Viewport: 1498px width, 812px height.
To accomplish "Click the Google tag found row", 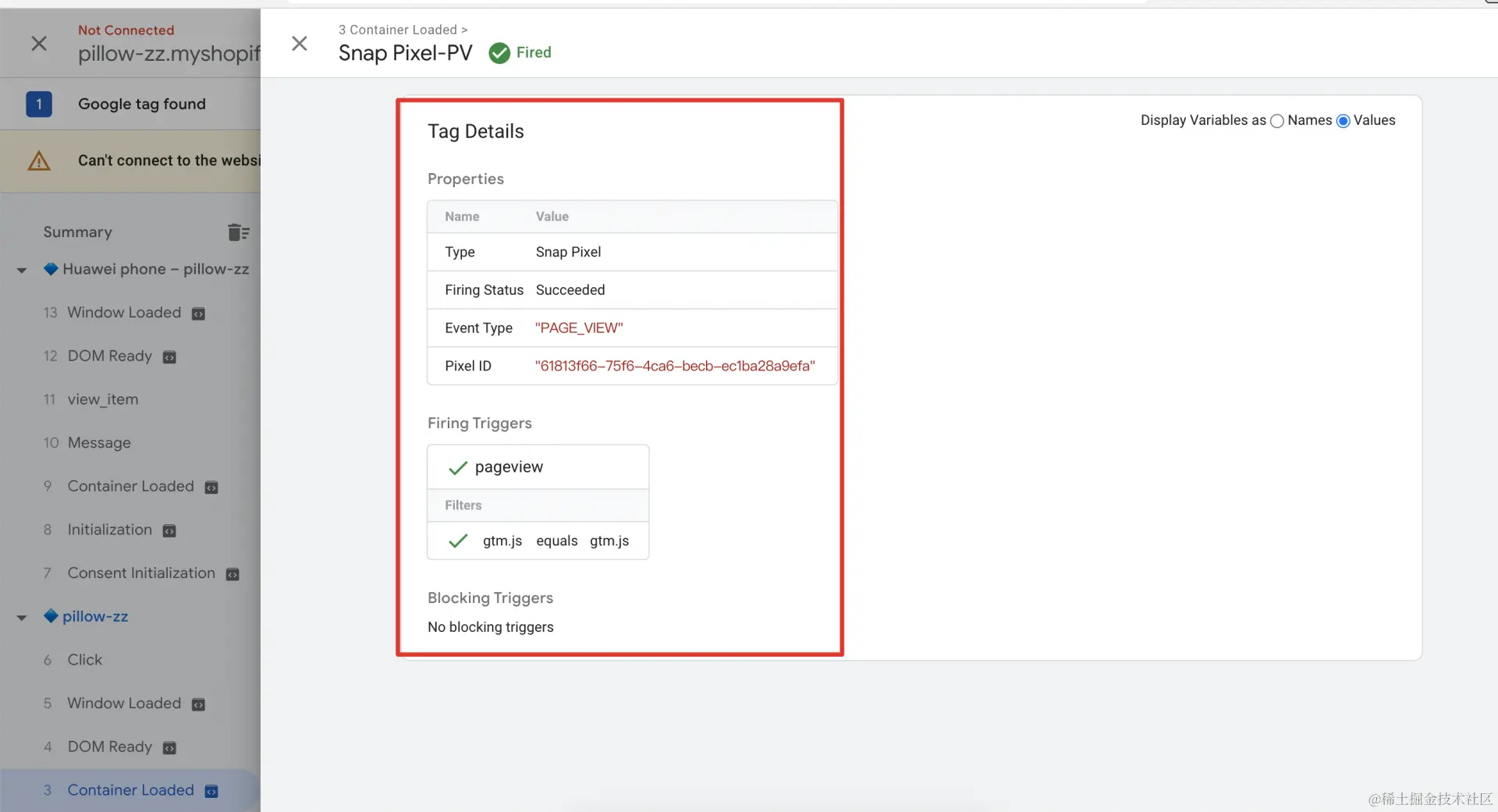I will 130,104.
